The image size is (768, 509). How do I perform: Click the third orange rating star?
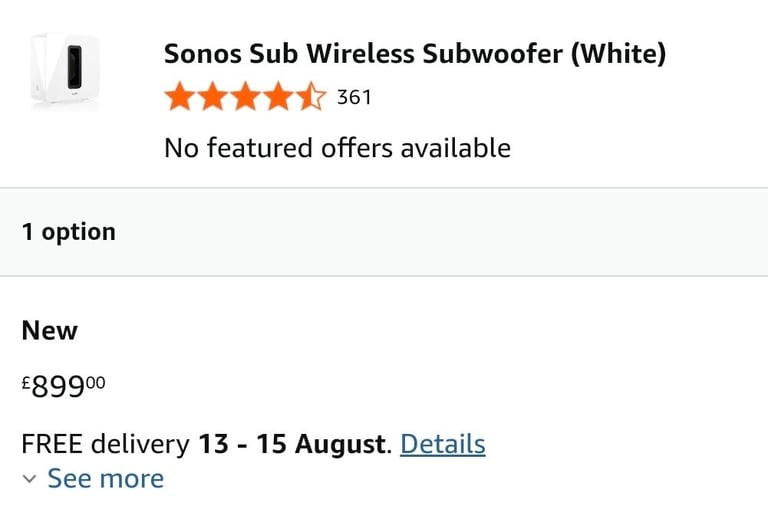click(245, 97)
